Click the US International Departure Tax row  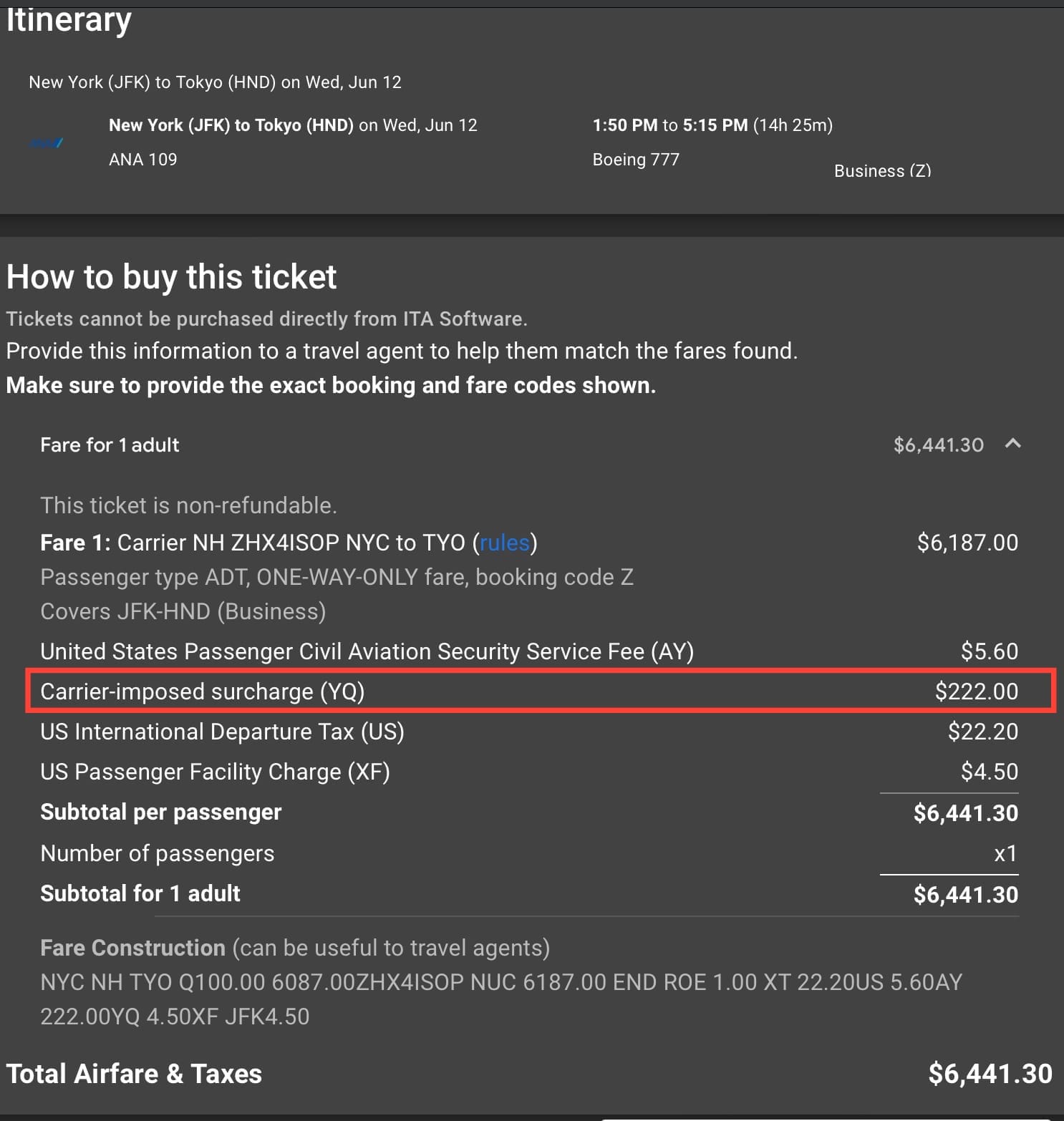click(x=222, y=732)
